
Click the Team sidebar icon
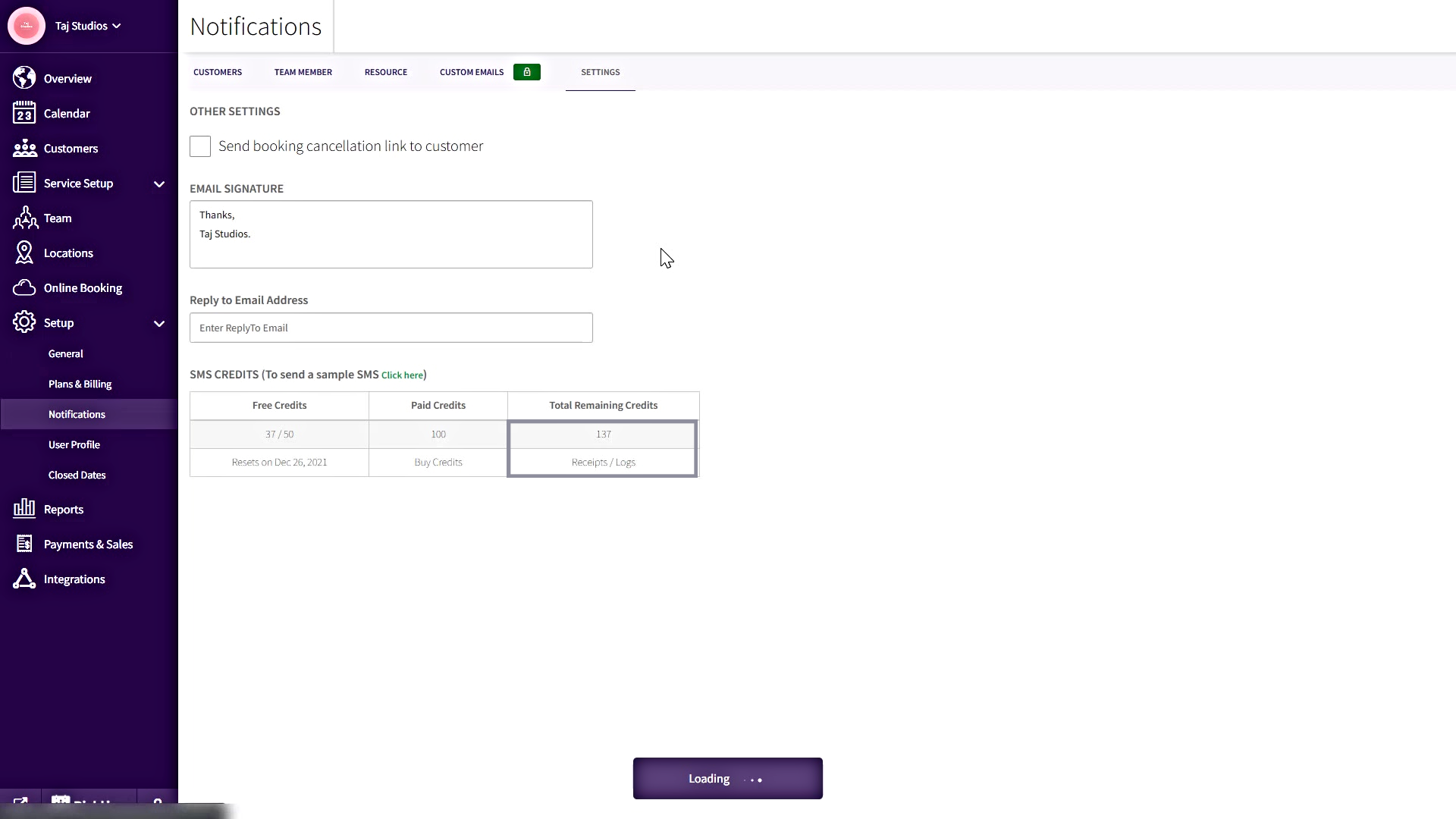[x=24, y=218]
